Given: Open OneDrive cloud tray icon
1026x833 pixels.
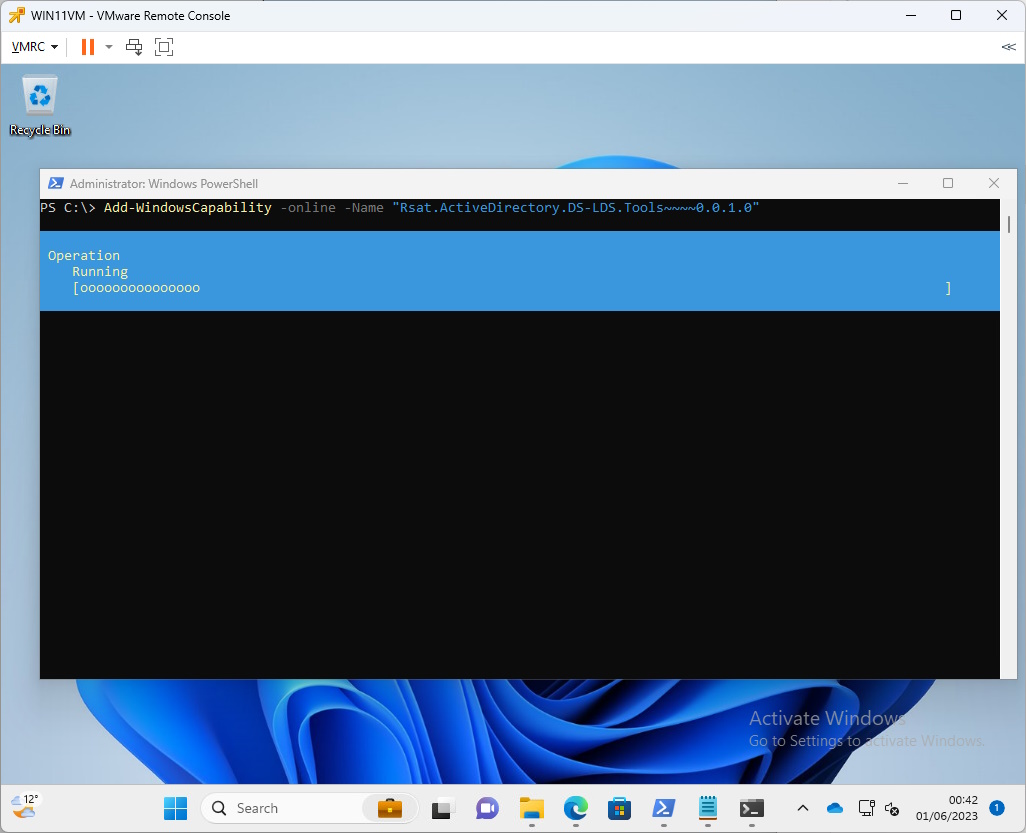Looking at the screenshot, I should click(835, 809).
